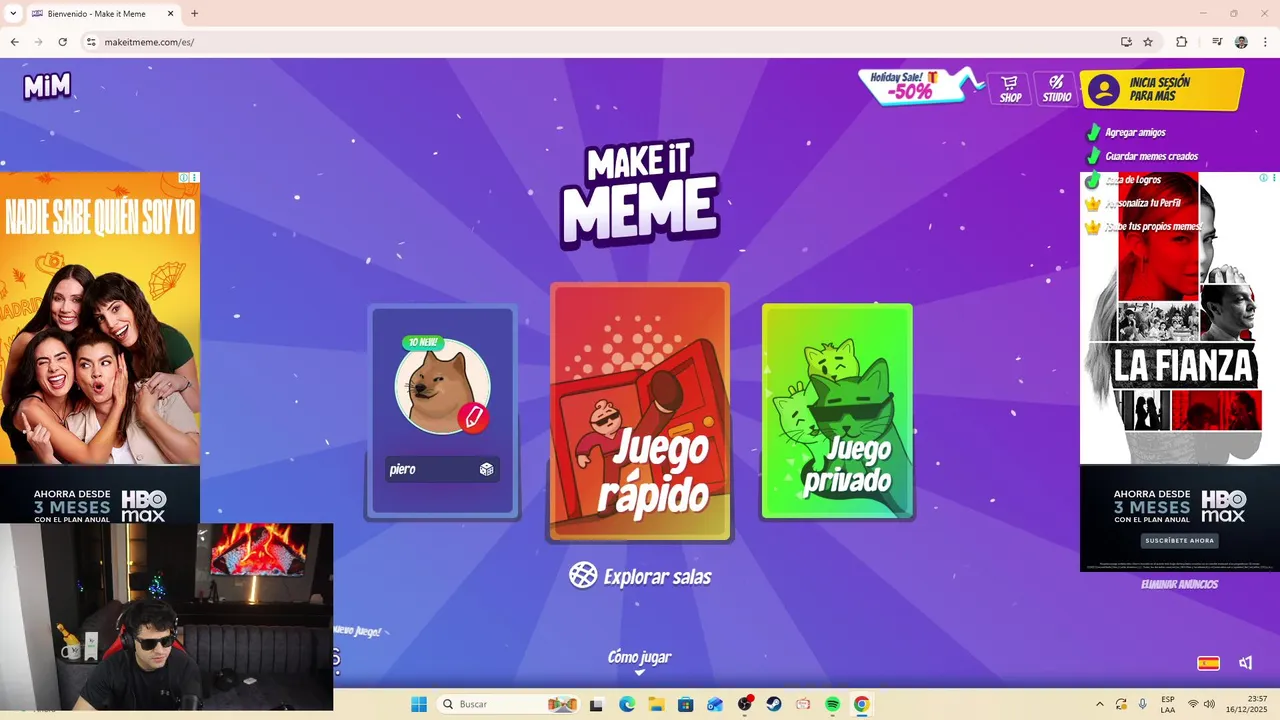Mute the game sound speaker icon
Screen dimensions: 1280x720
point(1246,662)
